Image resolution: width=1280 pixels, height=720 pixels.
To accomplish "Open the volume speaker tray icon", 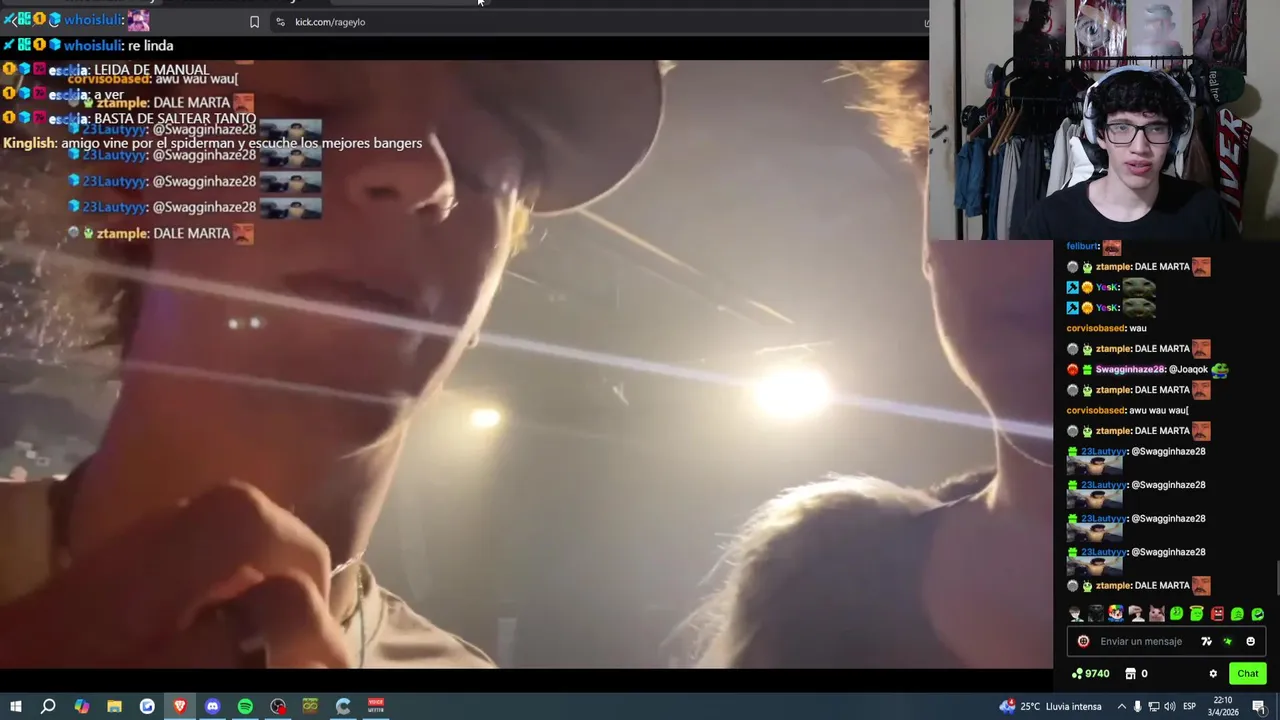I will [x=1169, y=706].
